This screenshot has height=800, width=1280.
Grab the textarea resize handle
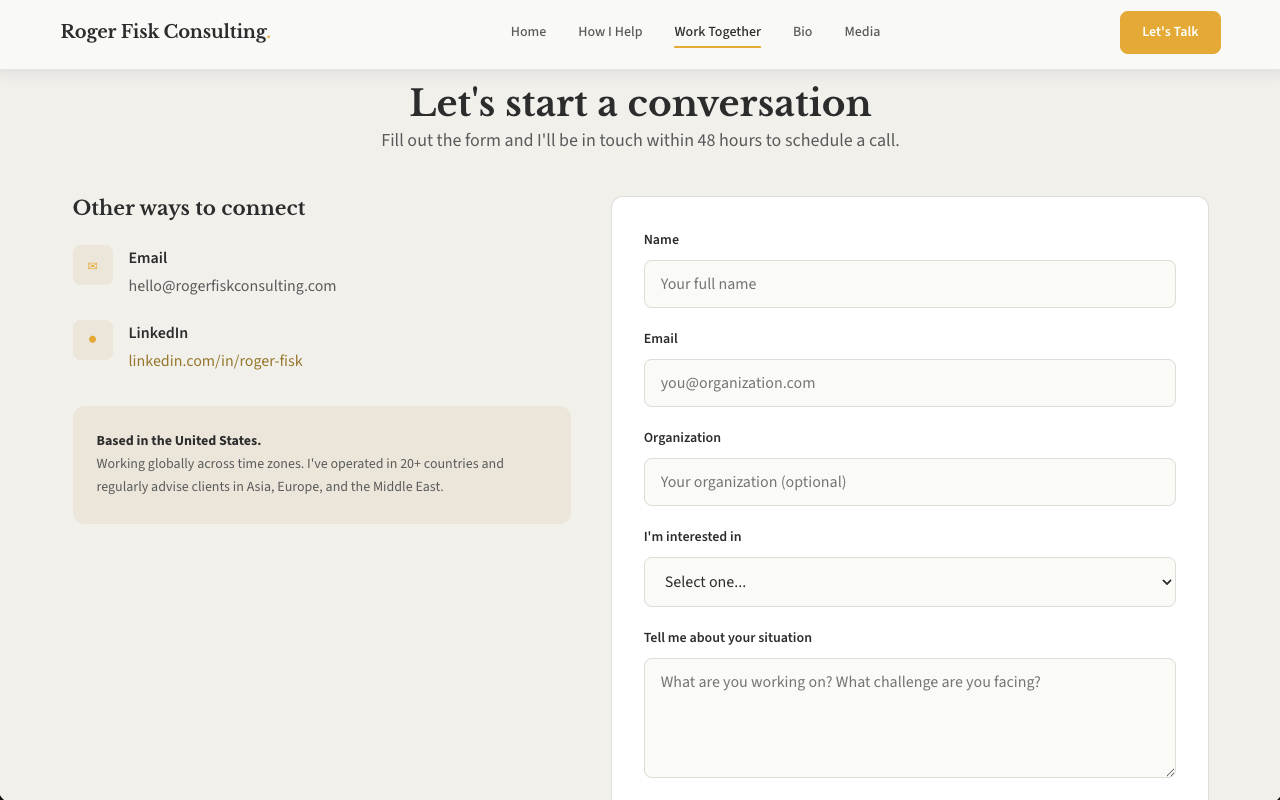tap(1169, 771)
